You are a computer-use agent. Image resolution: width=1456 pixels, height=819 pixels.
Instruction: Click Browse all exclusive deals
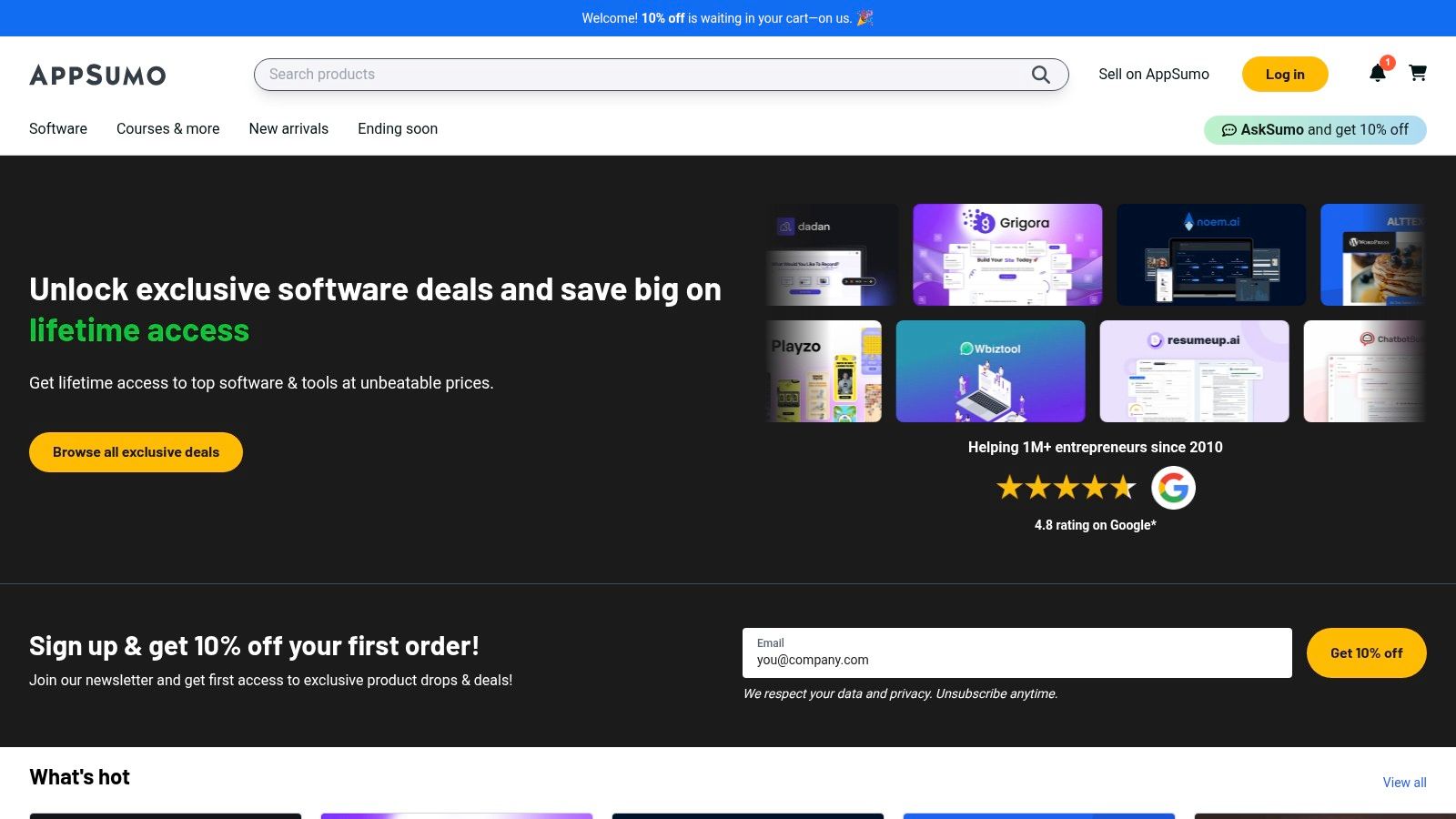point(136,452)
